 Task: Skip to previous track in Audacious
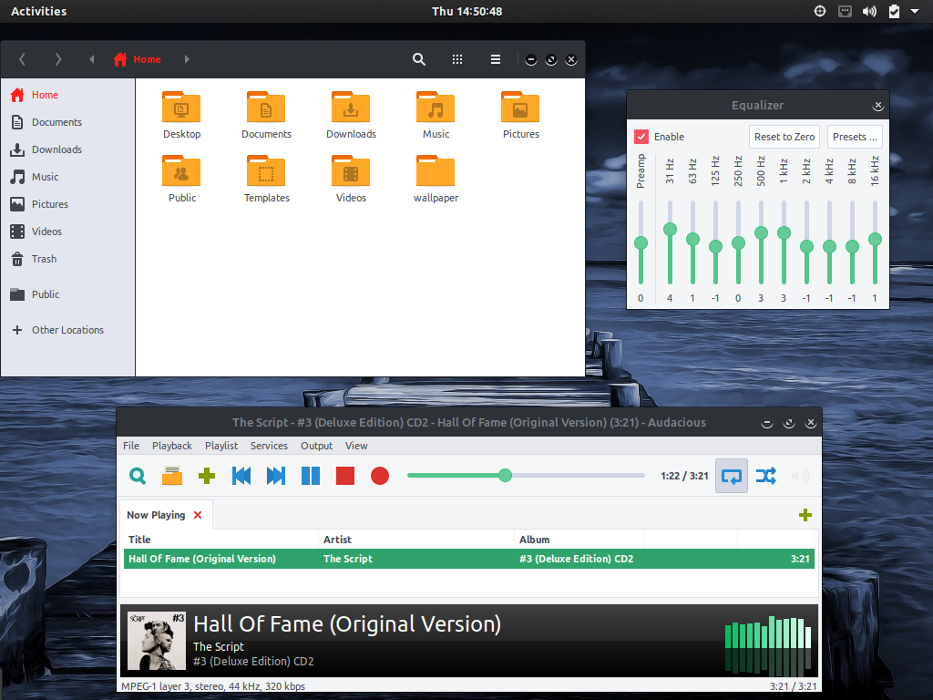241,476
